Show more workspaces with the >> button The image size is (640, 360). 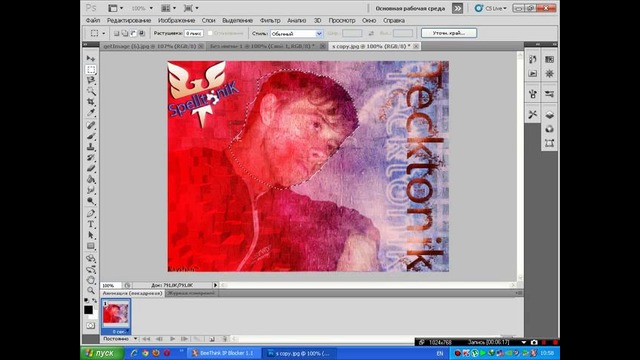coord(458,8)
